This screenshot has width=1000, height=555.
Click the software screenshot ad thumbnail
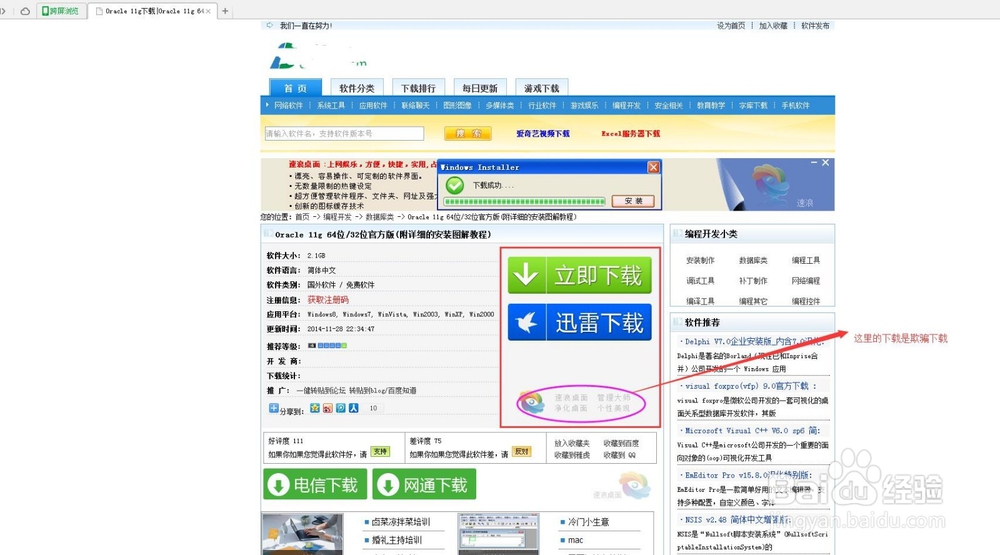(x=498, y=534)
